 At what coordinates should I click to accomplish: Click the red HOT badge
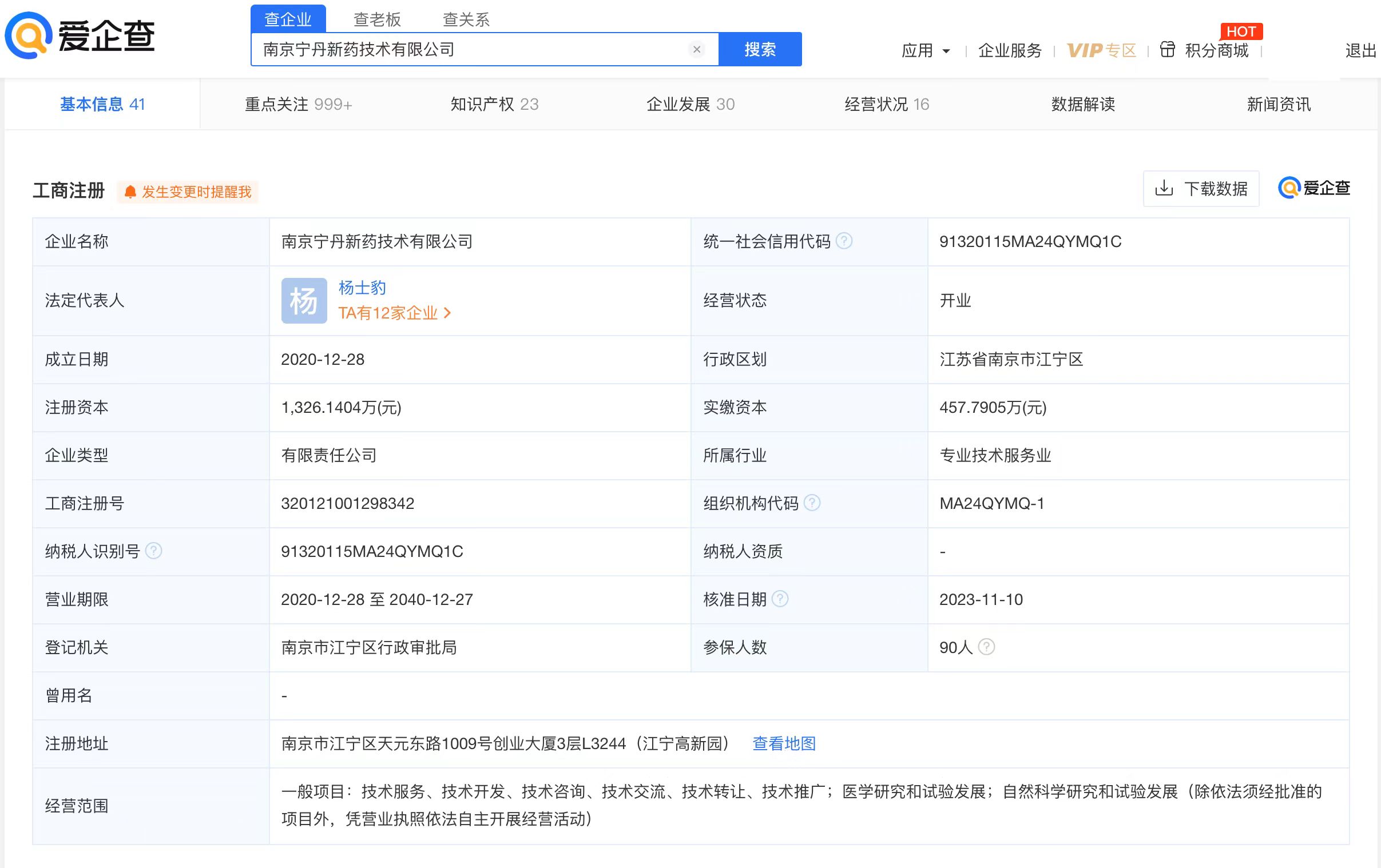point(1241,31)
